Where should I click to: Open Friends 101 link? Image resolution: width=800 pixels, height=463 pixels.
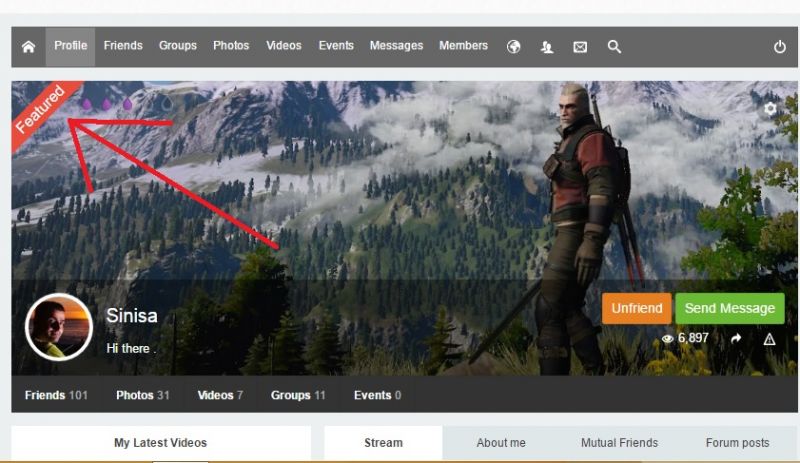[x=56, y=395]
